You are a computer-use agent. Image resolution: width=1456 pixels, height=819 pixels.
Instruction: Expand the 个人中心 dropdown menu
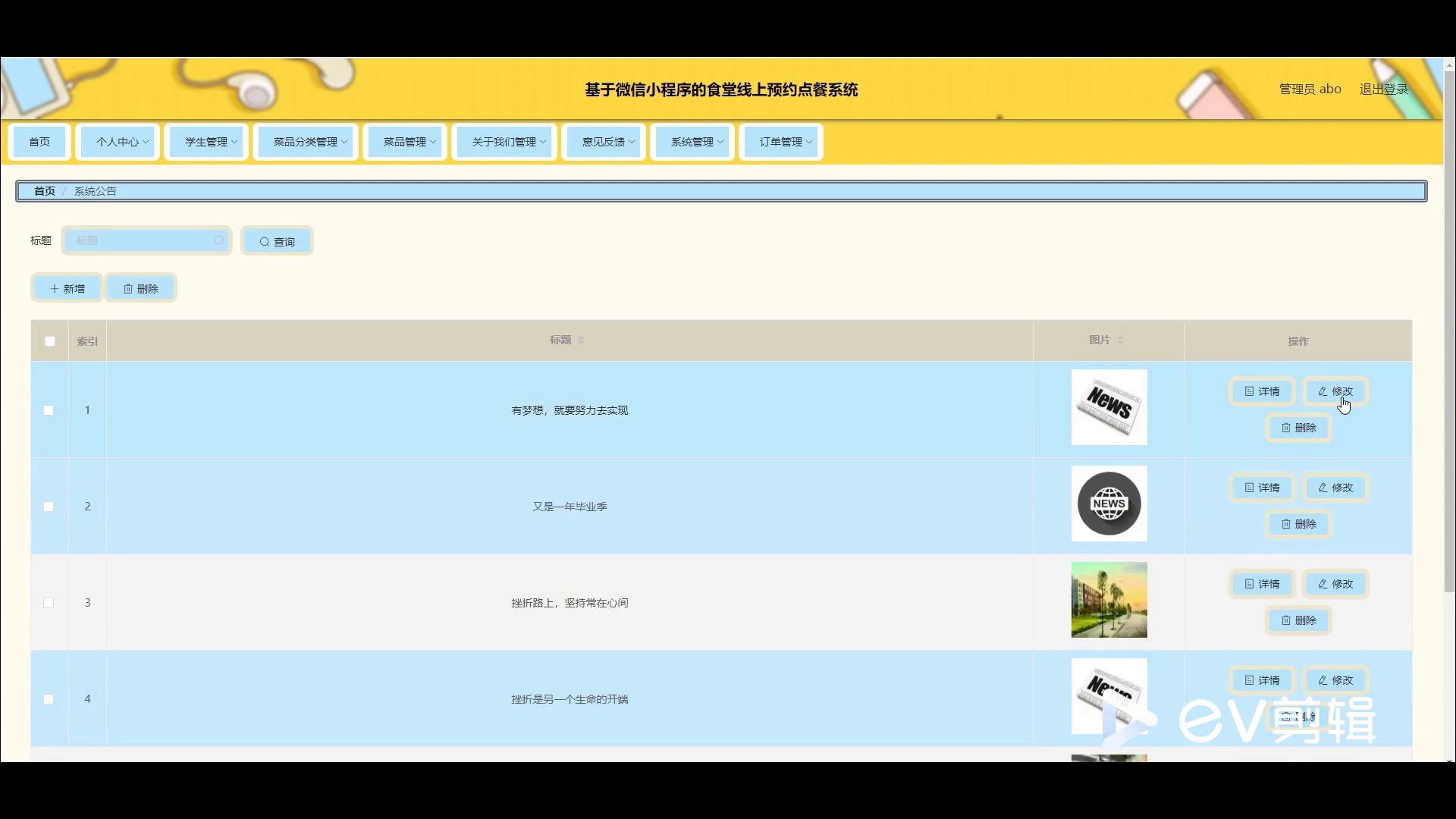click(x=118, y=142)
